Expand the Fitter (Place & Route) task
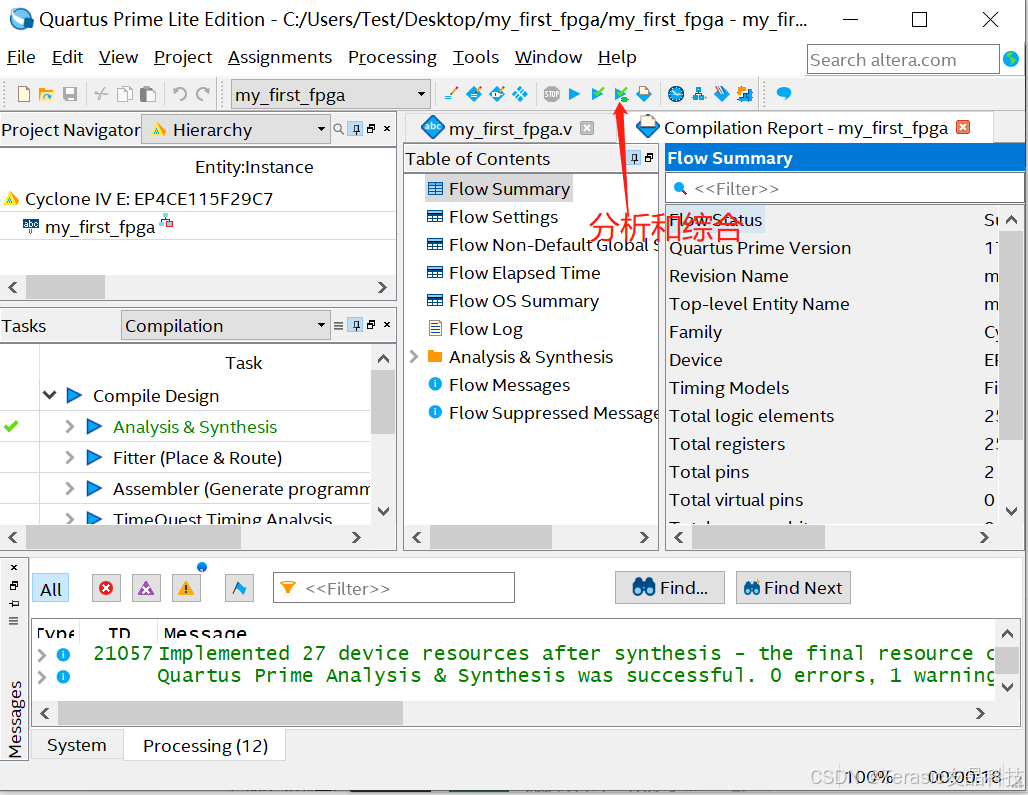This screenshot has width=1028, height=795. coord(69,457)
